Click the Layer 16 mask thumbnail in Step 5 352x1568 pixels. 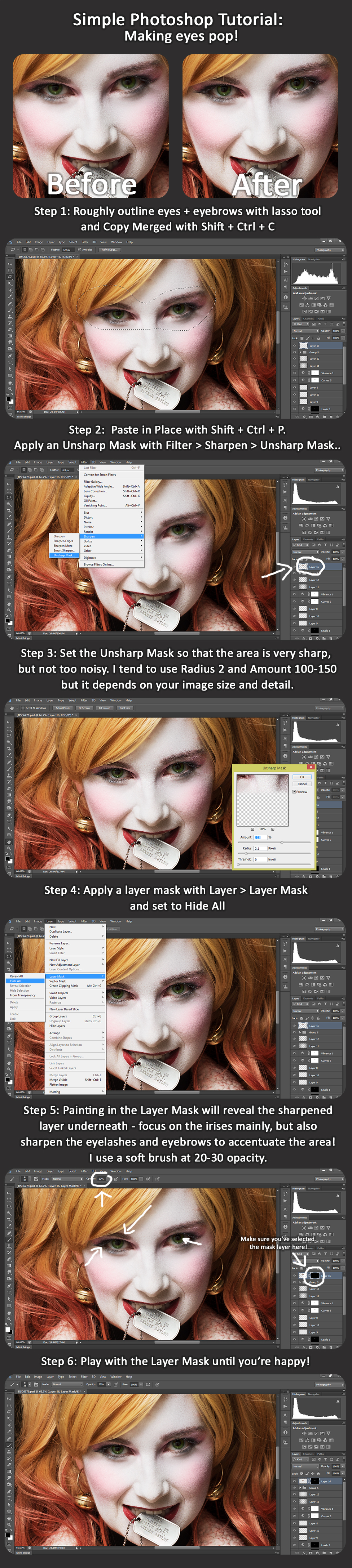click(x=316, y=1276)
